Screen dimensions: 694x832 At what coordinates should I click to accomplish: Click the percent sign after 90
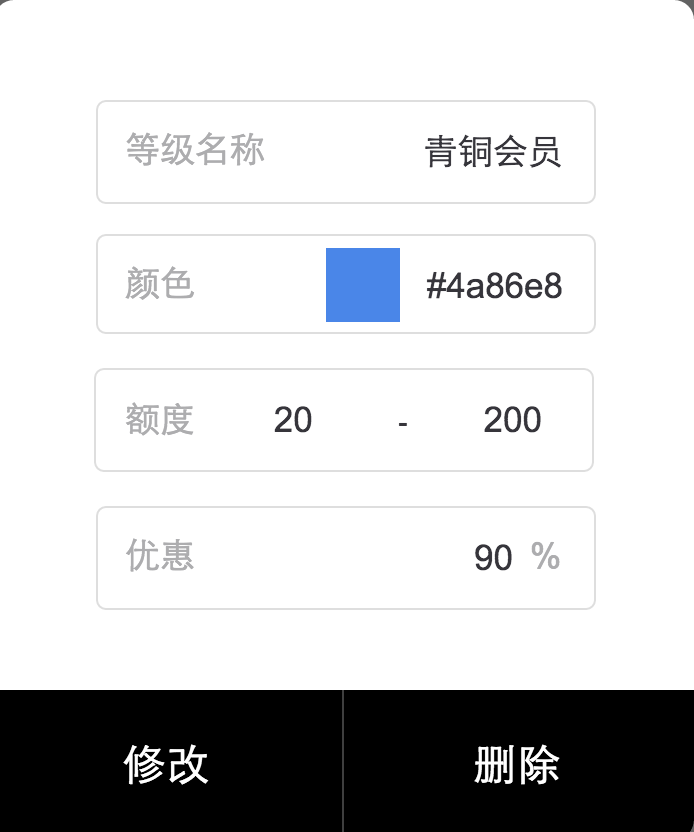point(546,557)
